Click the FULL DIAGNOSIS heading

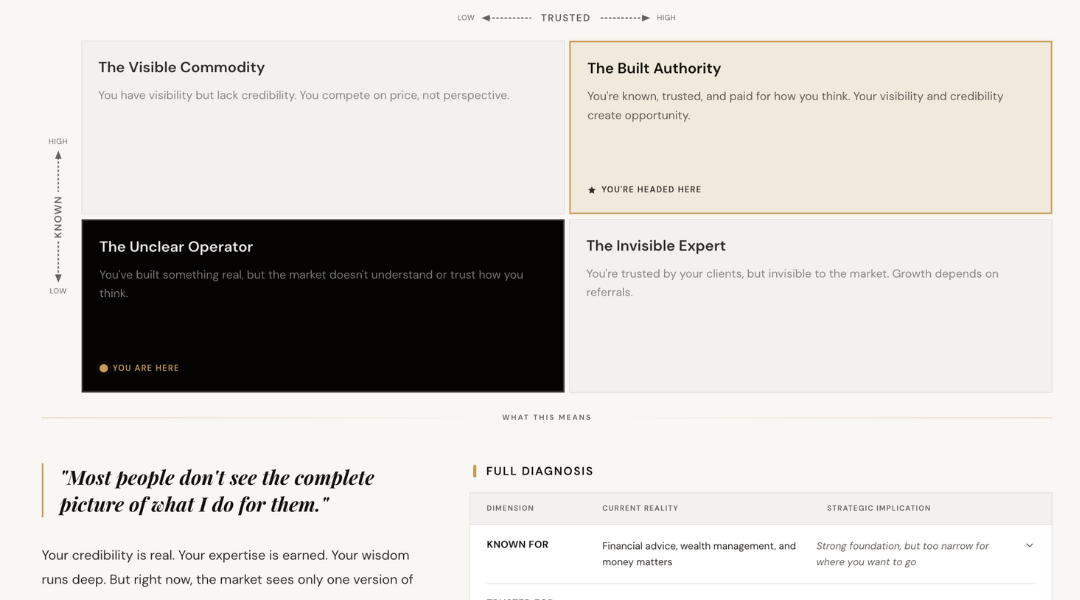[x=539, y=471]
